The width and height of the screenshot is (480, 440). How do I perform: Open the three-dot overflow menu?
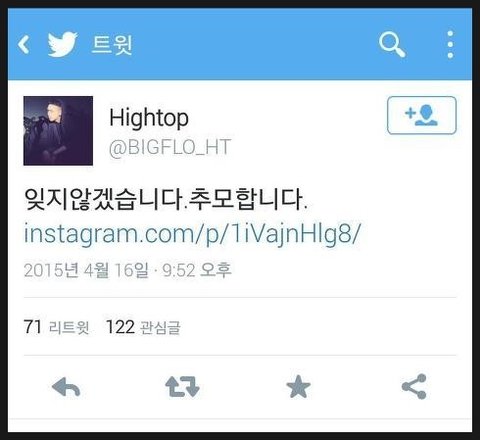(450, 44)
